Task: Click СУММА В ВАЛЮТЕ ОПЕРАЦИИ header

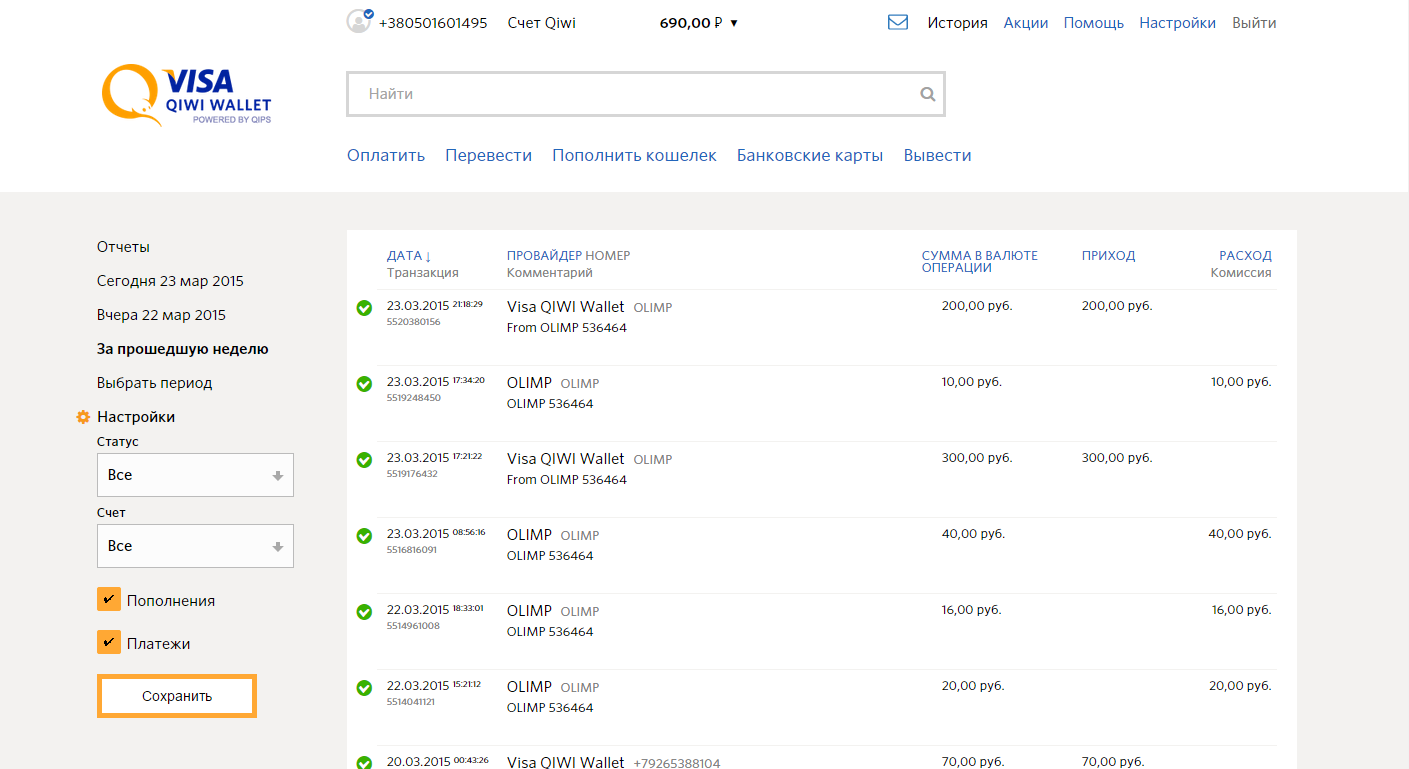Action: (980, 261)
